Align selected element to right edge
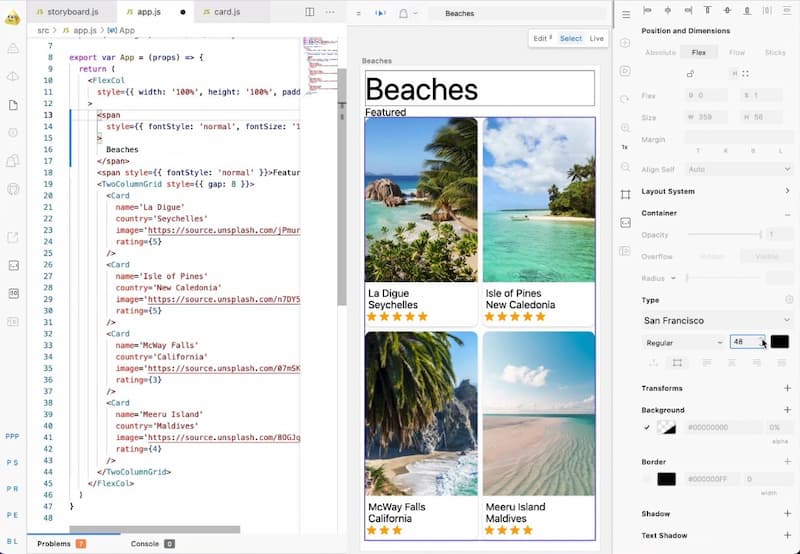Image resolution: width=800 pixels, height=554 pixels. [x=688, y=10]
